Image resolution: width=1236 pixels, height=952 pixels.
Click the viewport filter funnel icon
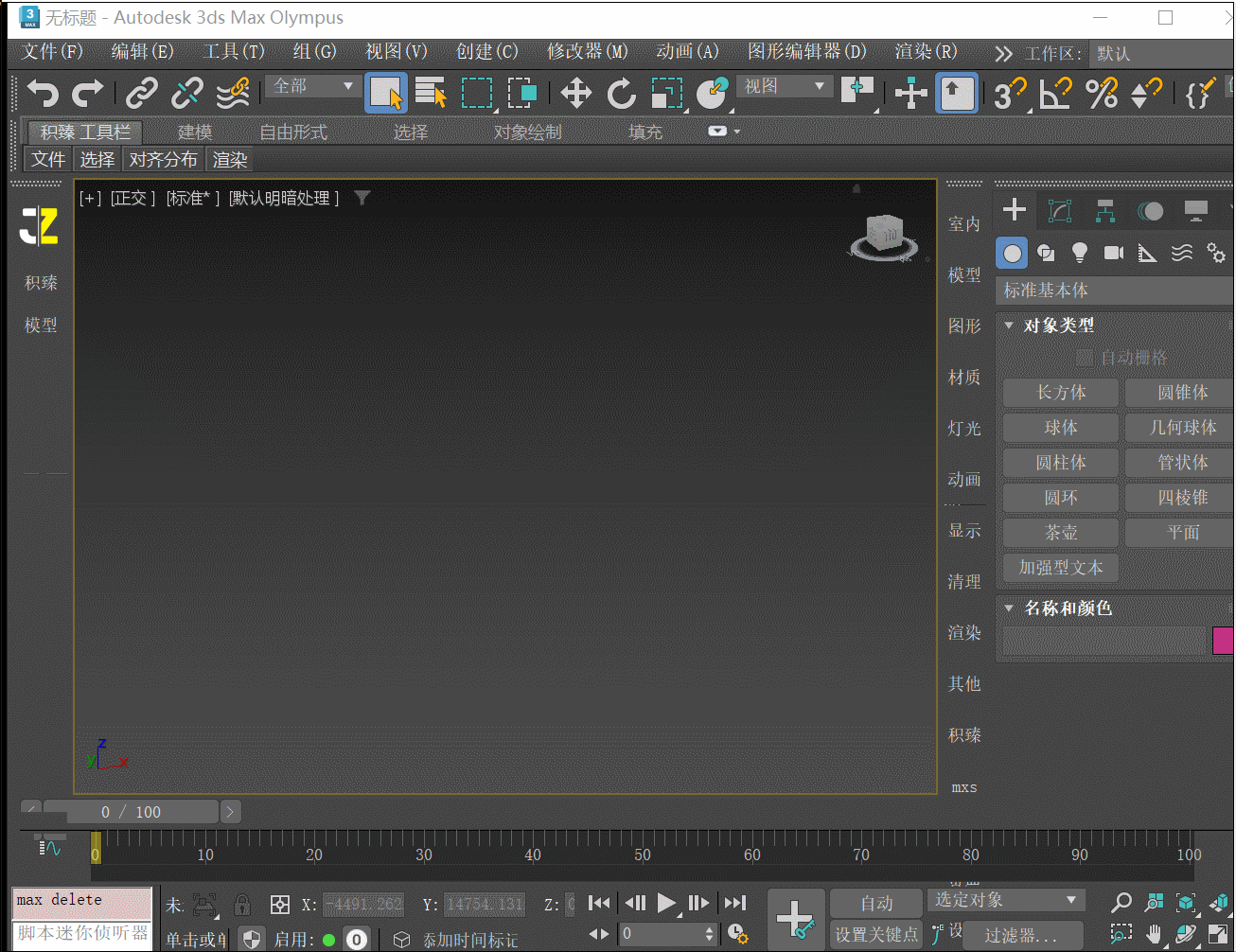point(362,198)
